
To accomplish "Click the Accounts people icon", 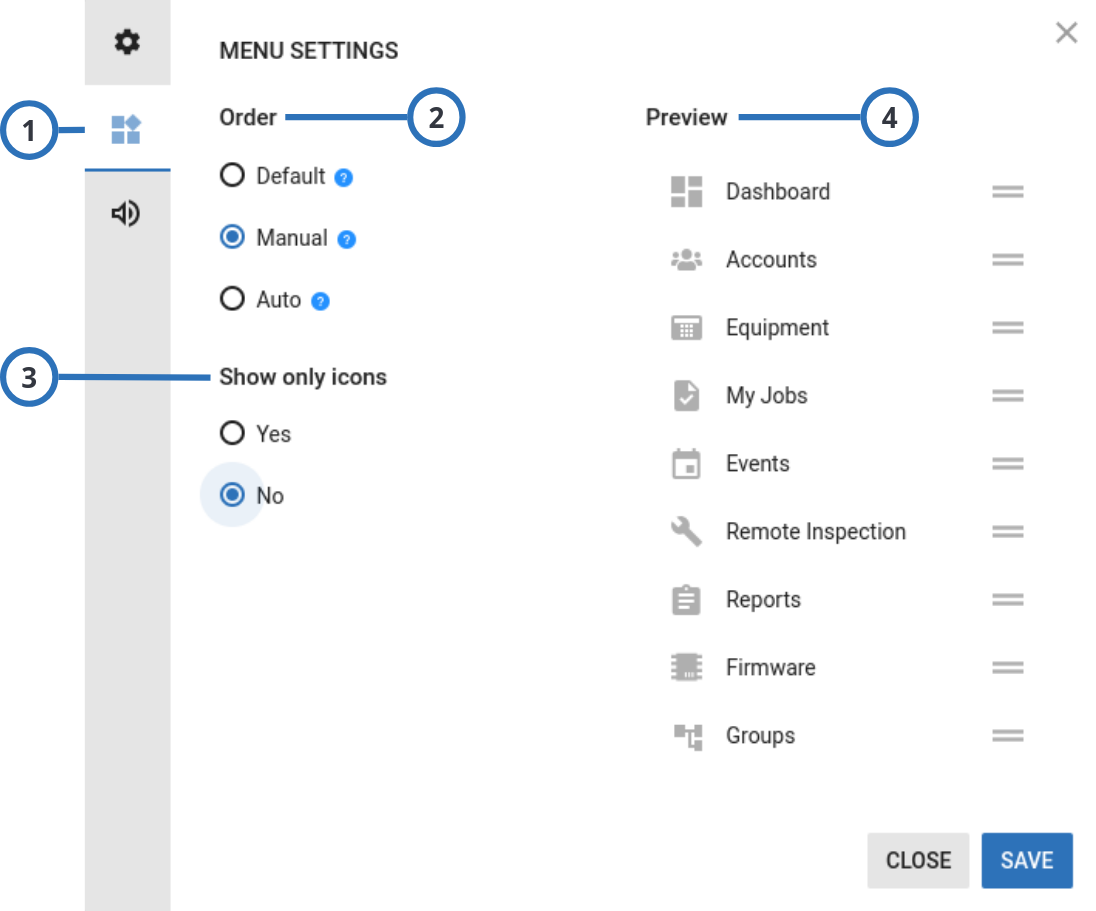I will click(x=686, y=259).
